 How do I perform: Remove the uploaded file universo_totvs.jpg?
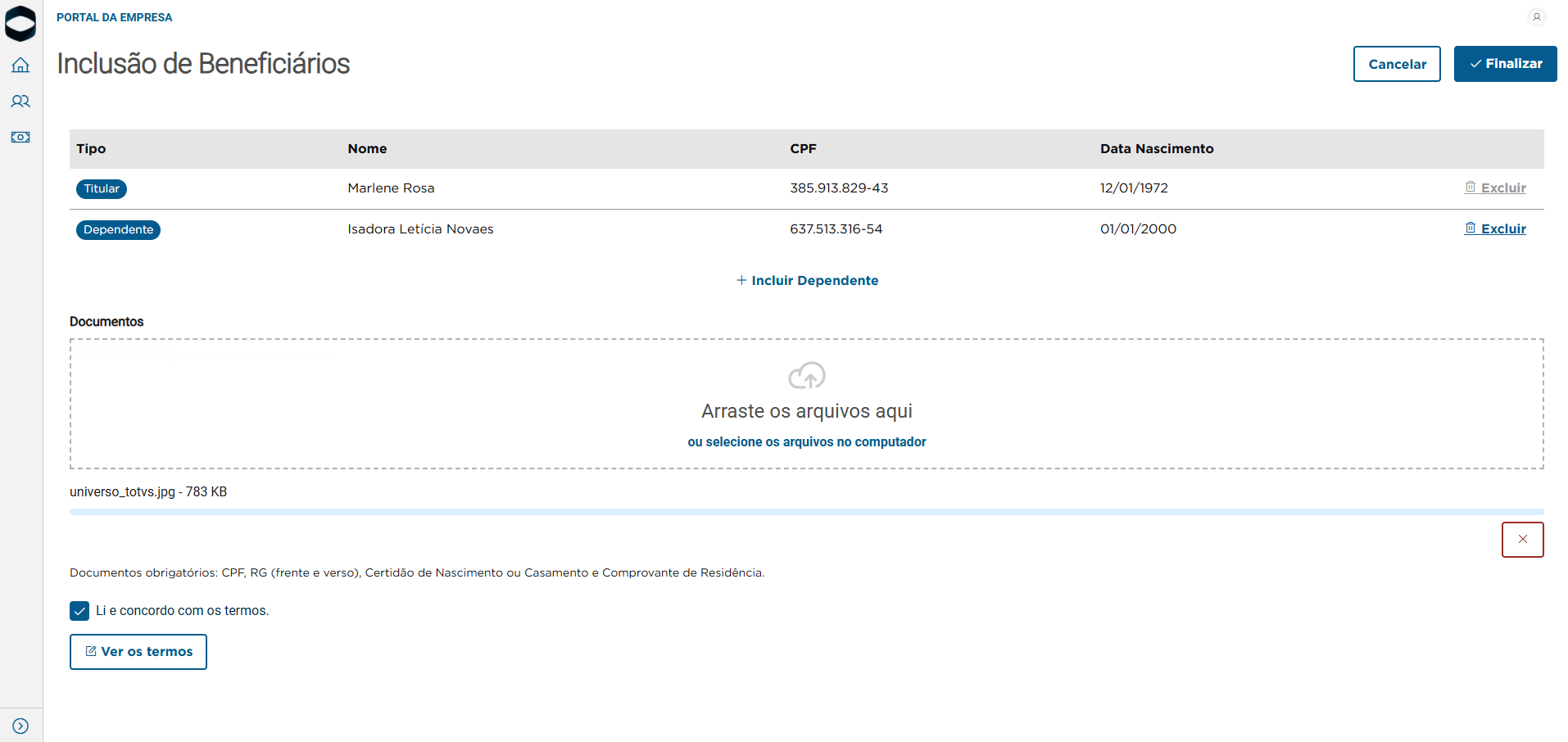pos(1522,540)
